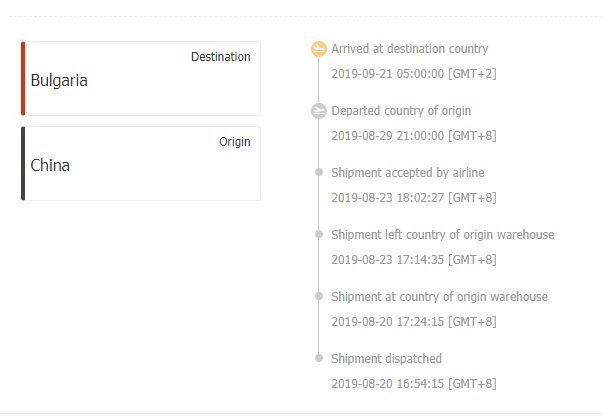Click the Shipment dispatched timeline dot
The image size is (603, 418).
[x=319, y=358]
